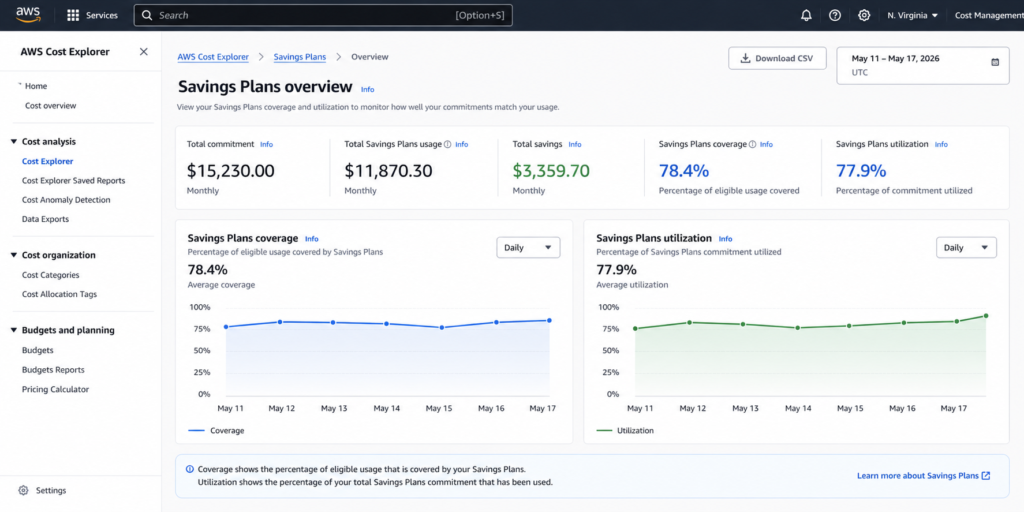Click May 15 data point on coverage chart
Viewport: 1024px width, 512px height.
pyautogui.click(x=441, y=327)
